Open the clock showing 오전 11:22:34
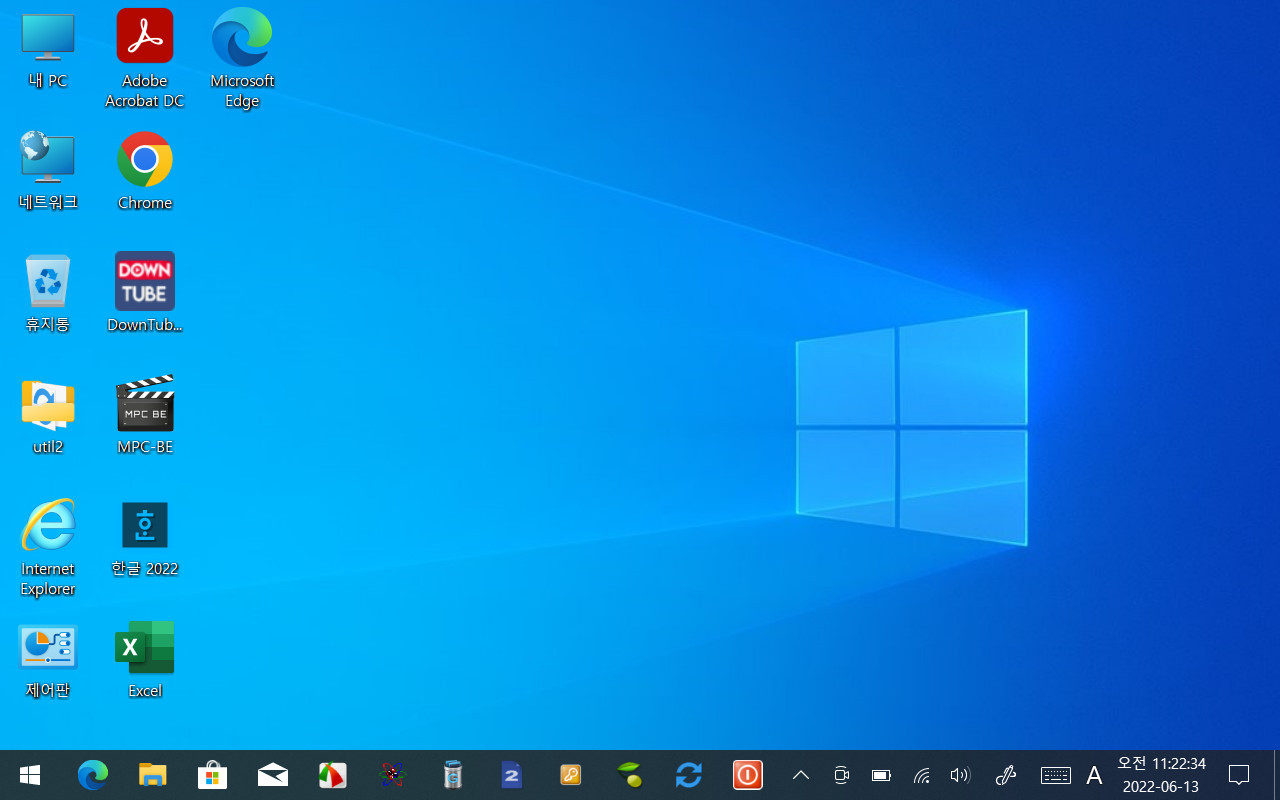 (x=1161, y=775)
